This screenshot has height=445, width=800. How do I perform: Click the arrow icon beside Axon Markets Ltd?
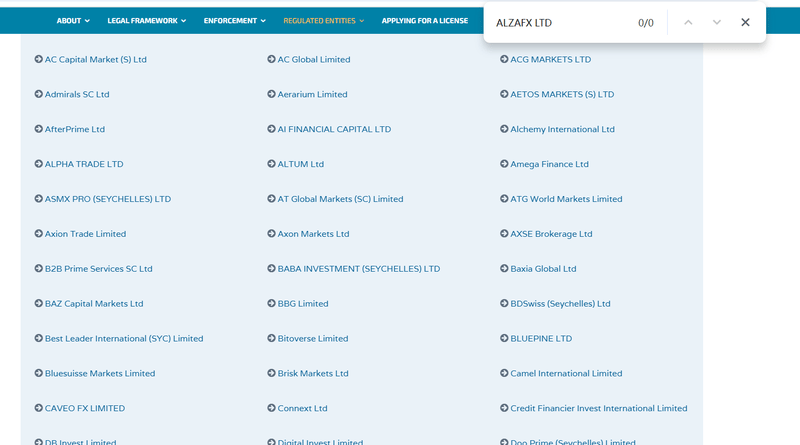(271, 234)
